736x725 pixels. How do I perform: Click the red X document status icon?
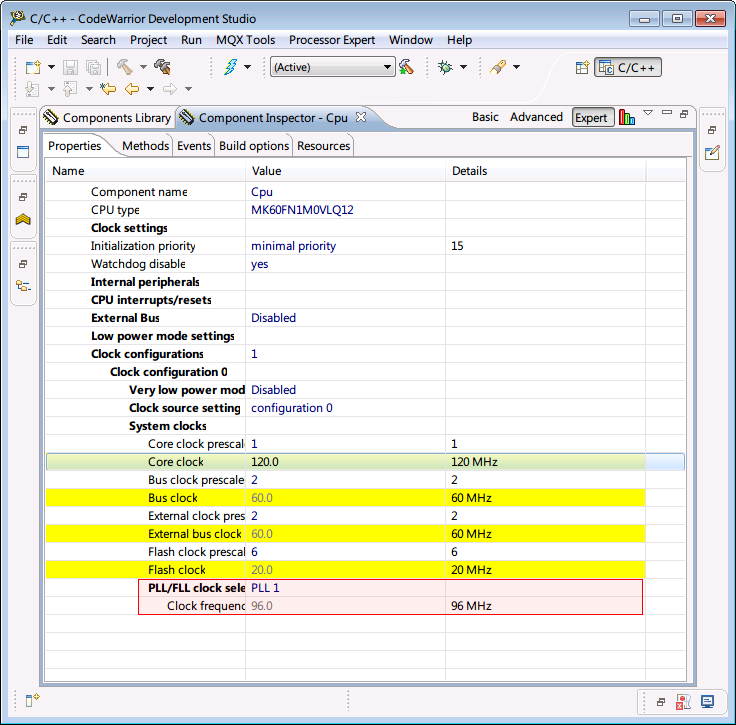[683, 702]
